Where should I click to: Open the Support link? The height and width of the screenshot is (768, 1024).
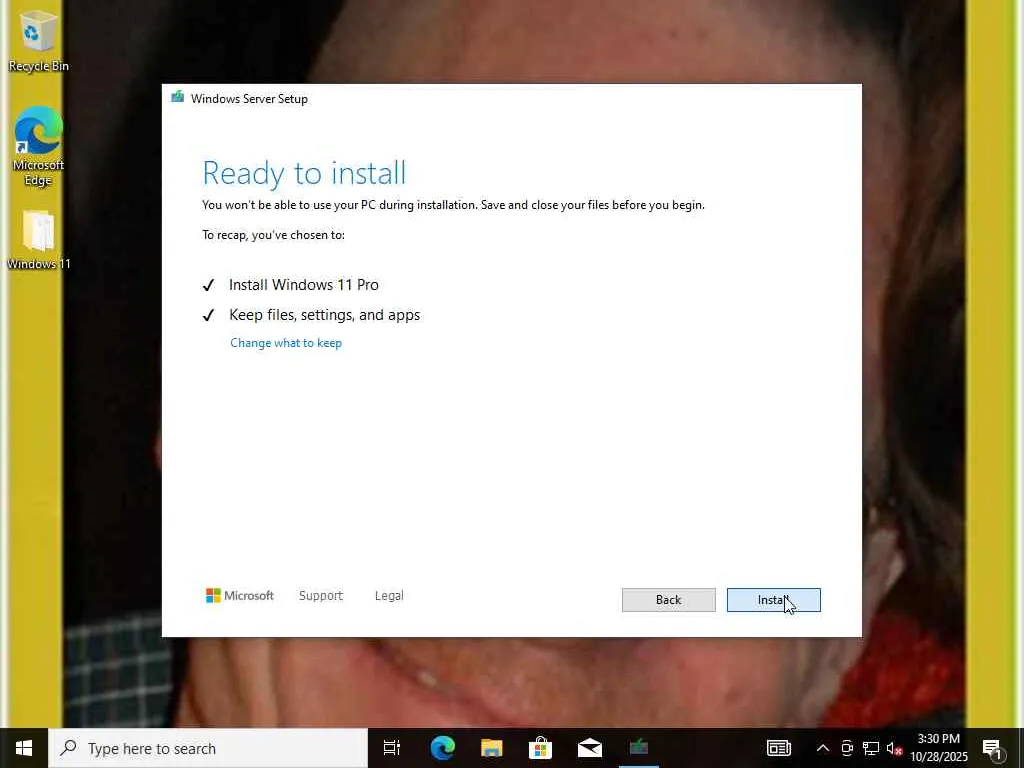coord(321,596)
